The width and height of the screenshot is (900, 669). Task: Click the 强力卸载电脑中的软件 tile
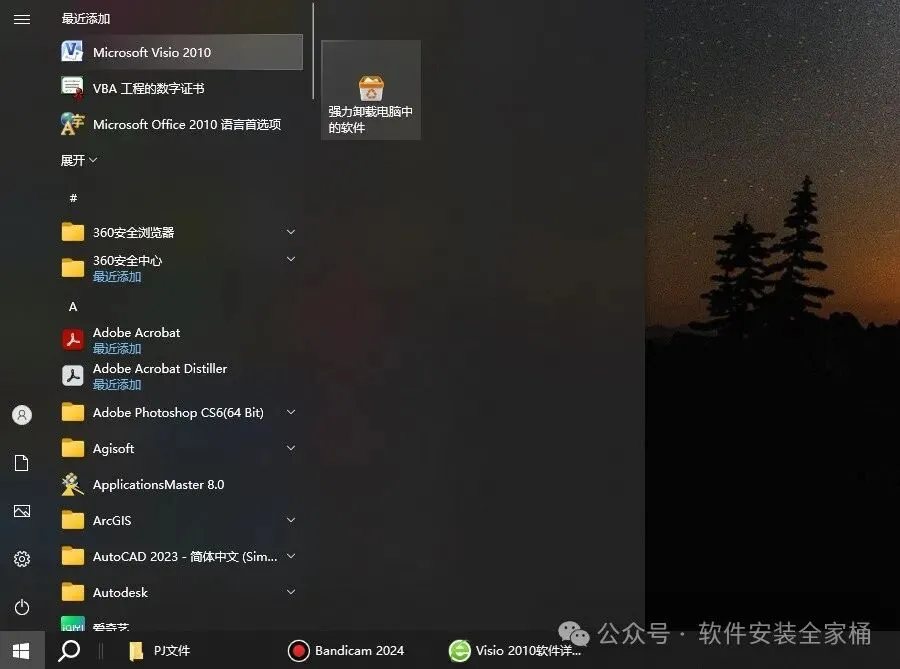pyautogui.click(x=371, y=90)
